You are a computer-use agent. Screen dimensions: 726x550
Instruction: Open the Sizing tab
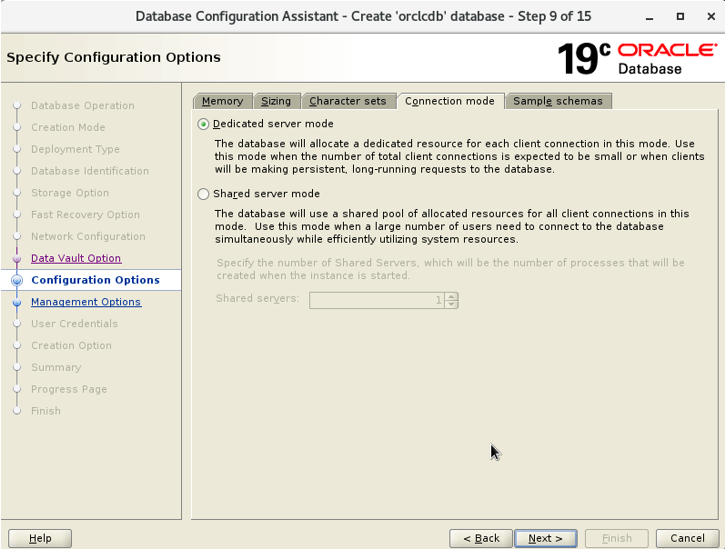coord(276,101)
